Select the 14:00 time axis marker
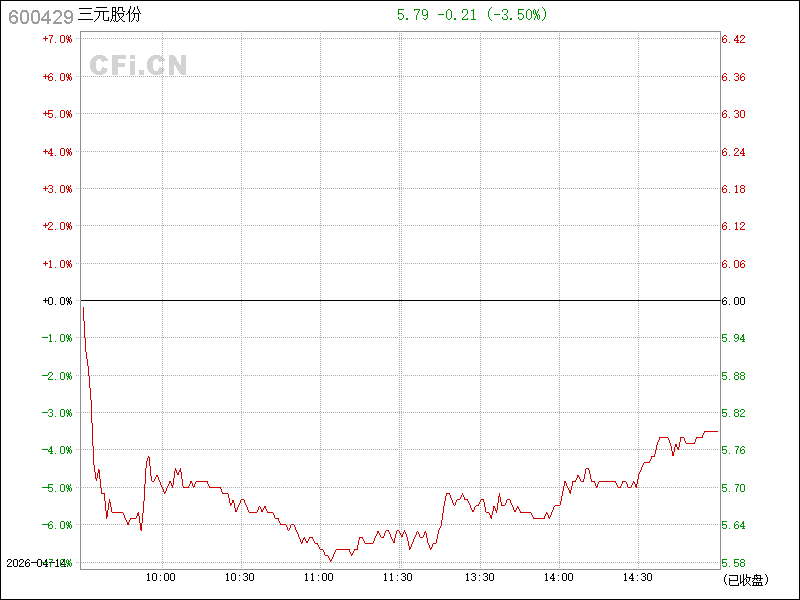The image size is (800, 600). coord(559,577)
